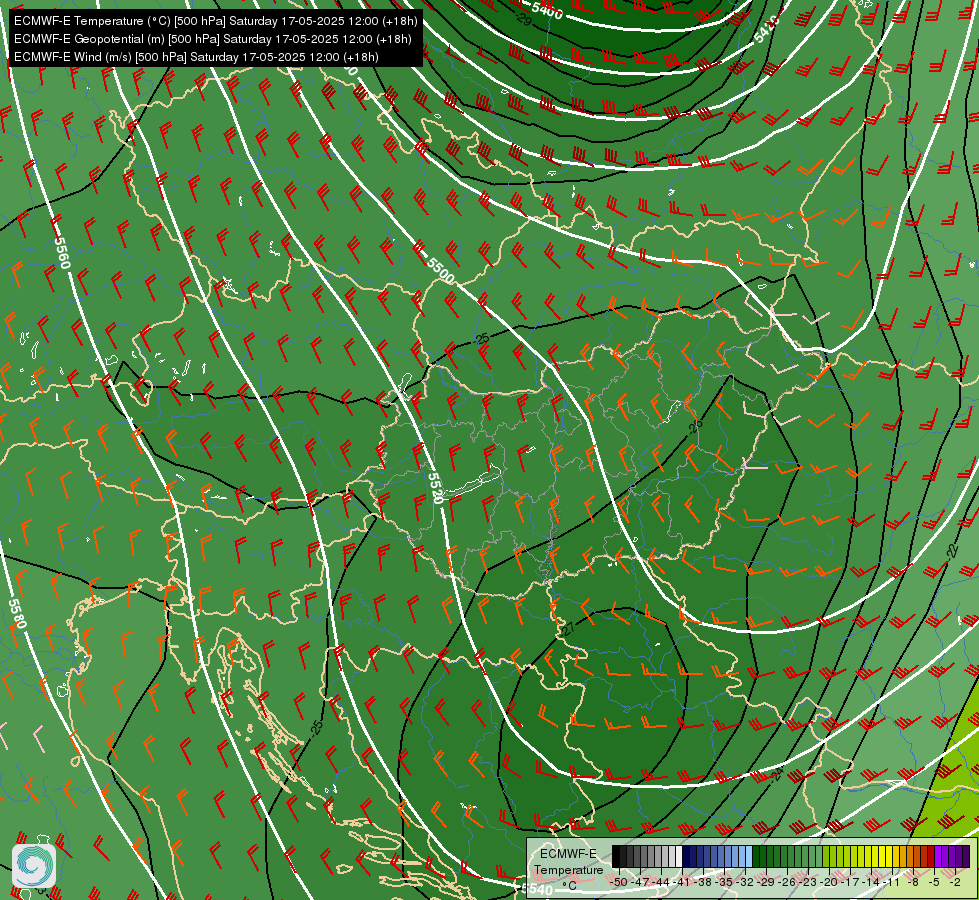Click the -32 value on legend scale

pyautogui.click(x=745, y=882)
